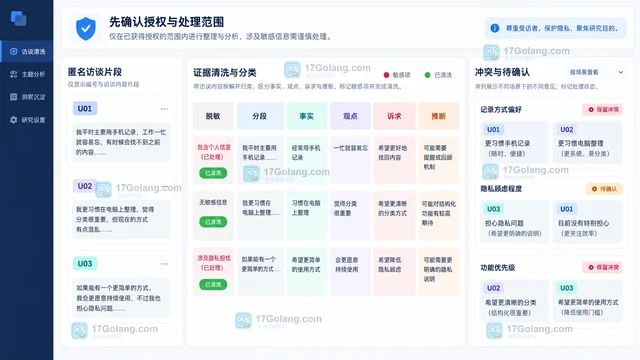Viewport: 640px width, 360px height.
Task: Click 已清洗 button in 无敏感信息 row
Action: (x=213, y=222)
